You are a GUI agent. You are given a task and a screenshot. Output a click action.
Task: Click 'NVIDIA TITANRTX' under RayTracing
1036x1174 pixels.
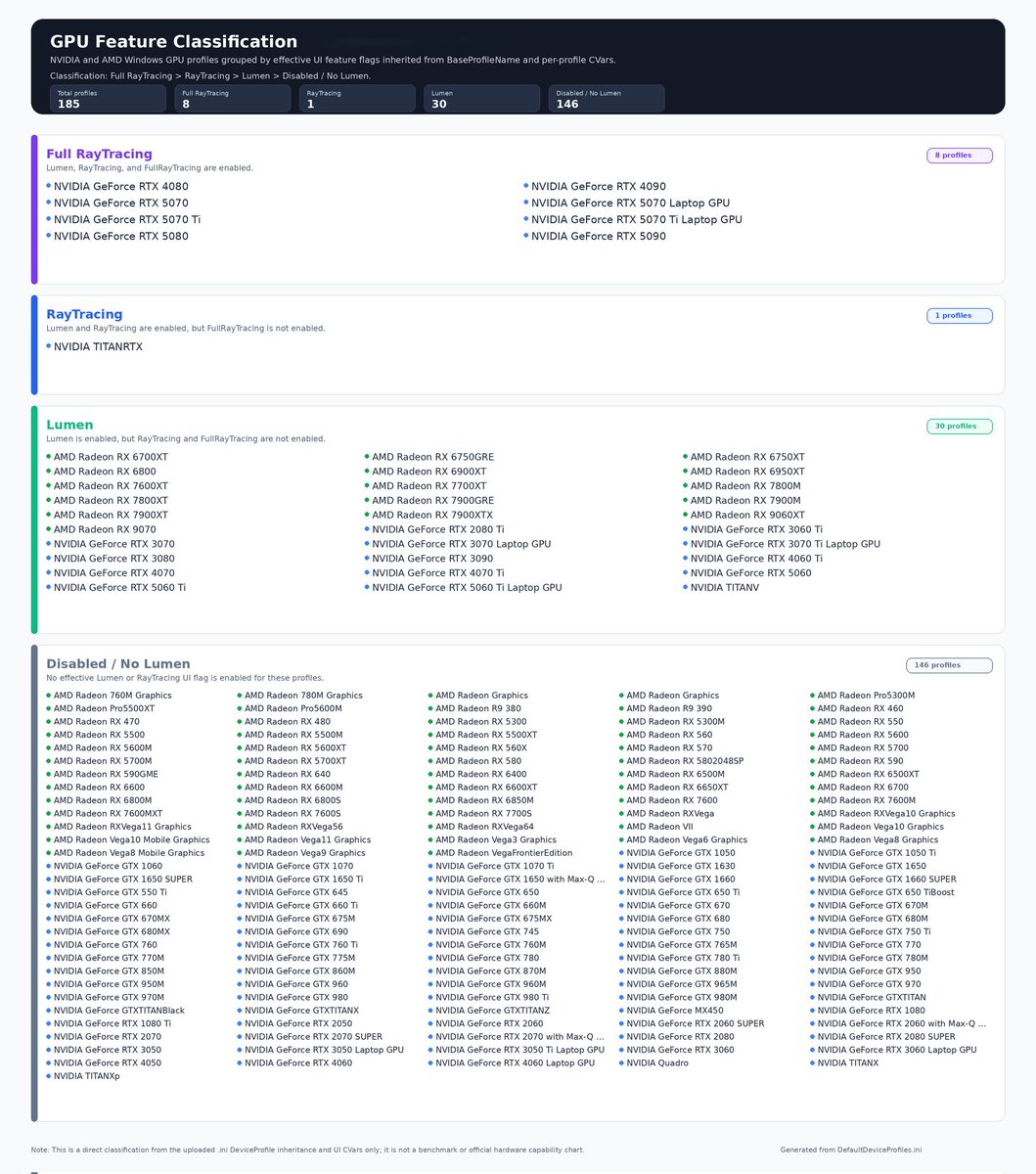click(94, 346)
